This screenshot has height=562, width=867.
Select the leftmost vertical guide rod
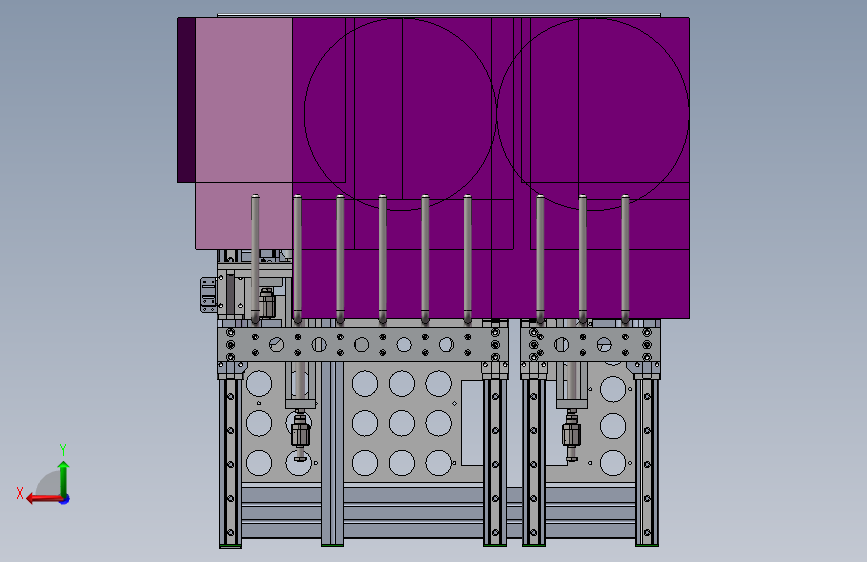255,259
